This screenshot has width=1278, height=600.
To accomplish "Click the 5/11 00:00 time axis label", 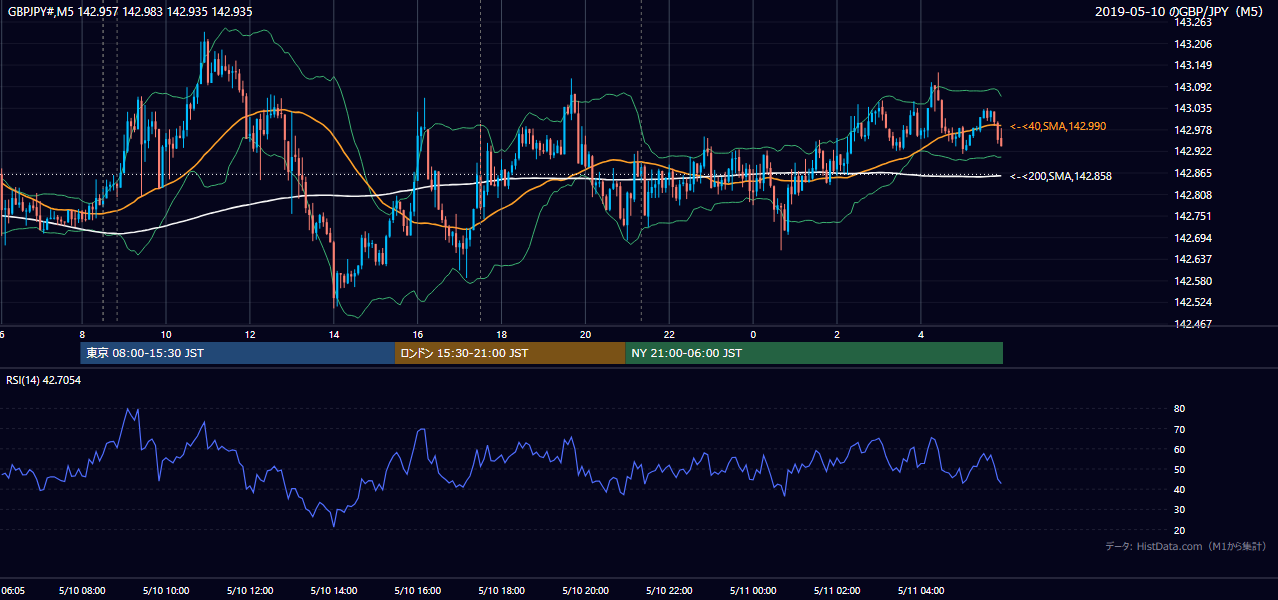I will [754, 591].
